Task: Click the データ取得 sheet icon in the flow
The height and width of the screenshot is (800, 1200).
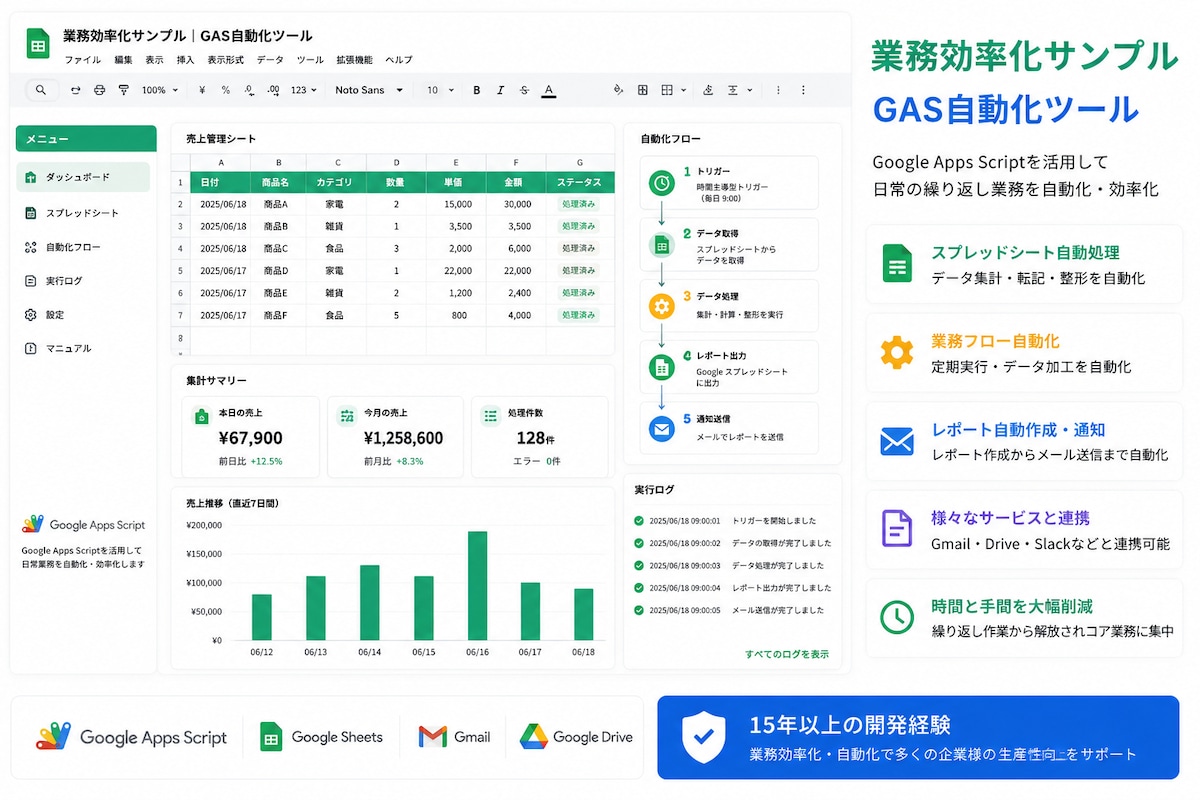Action: [661, 245]
